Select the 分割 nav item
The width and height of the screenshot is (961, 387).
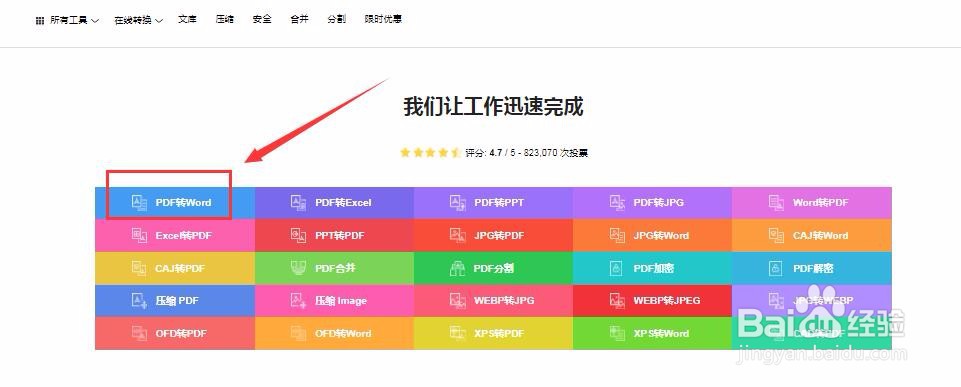tap(336, 19)
